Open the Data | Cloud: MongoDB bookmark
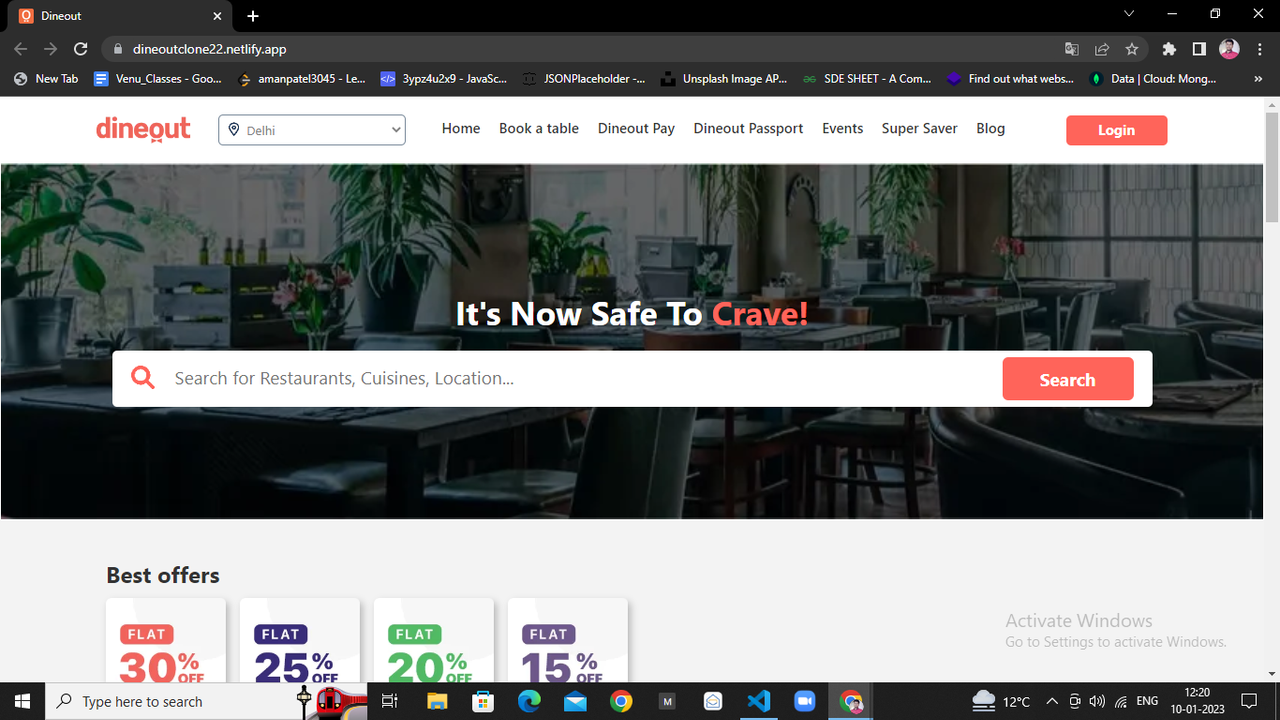Viewport: 1280px width, 720px height. pos(1155,79)
